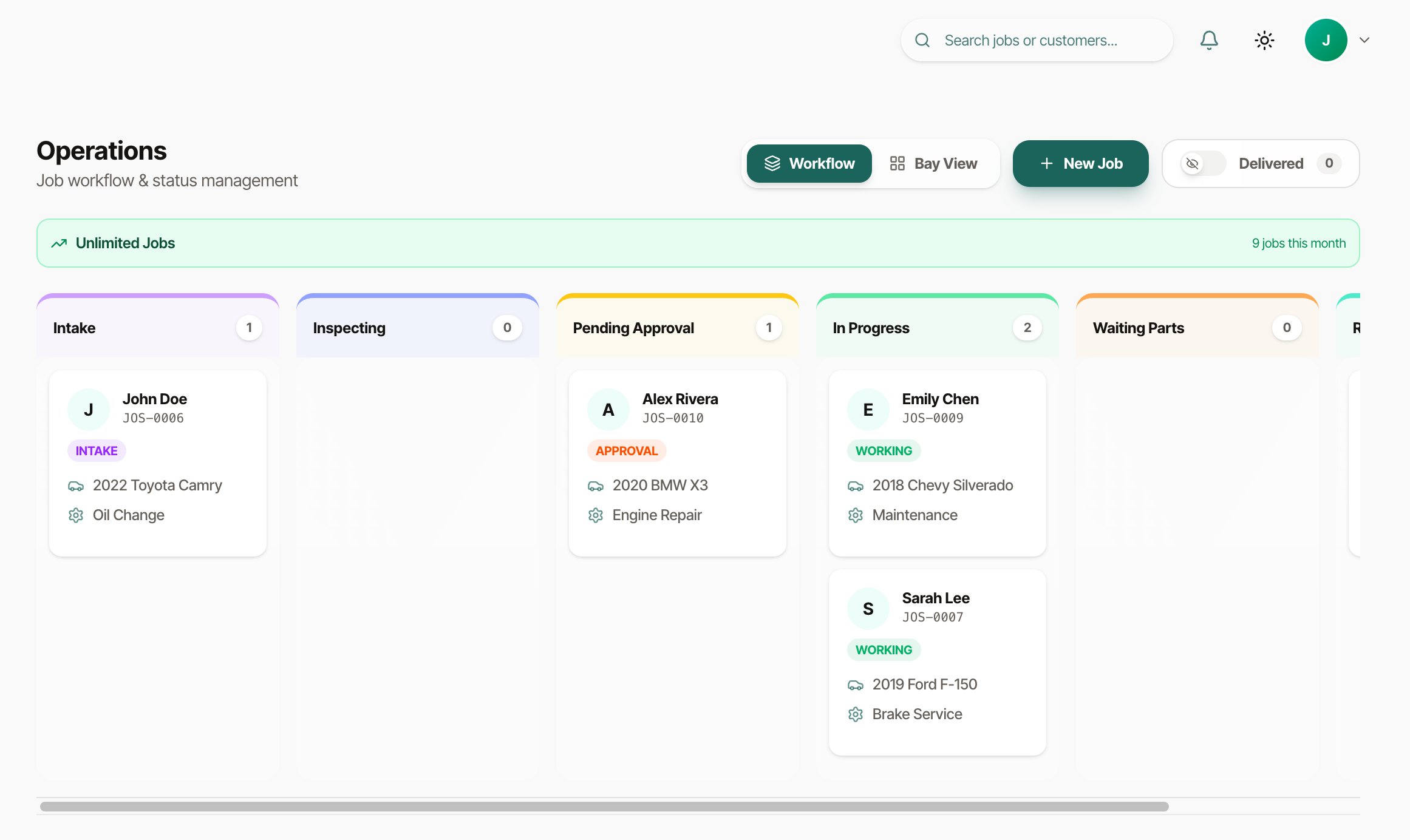Open the J profile avatar menu

[1326, 40]
